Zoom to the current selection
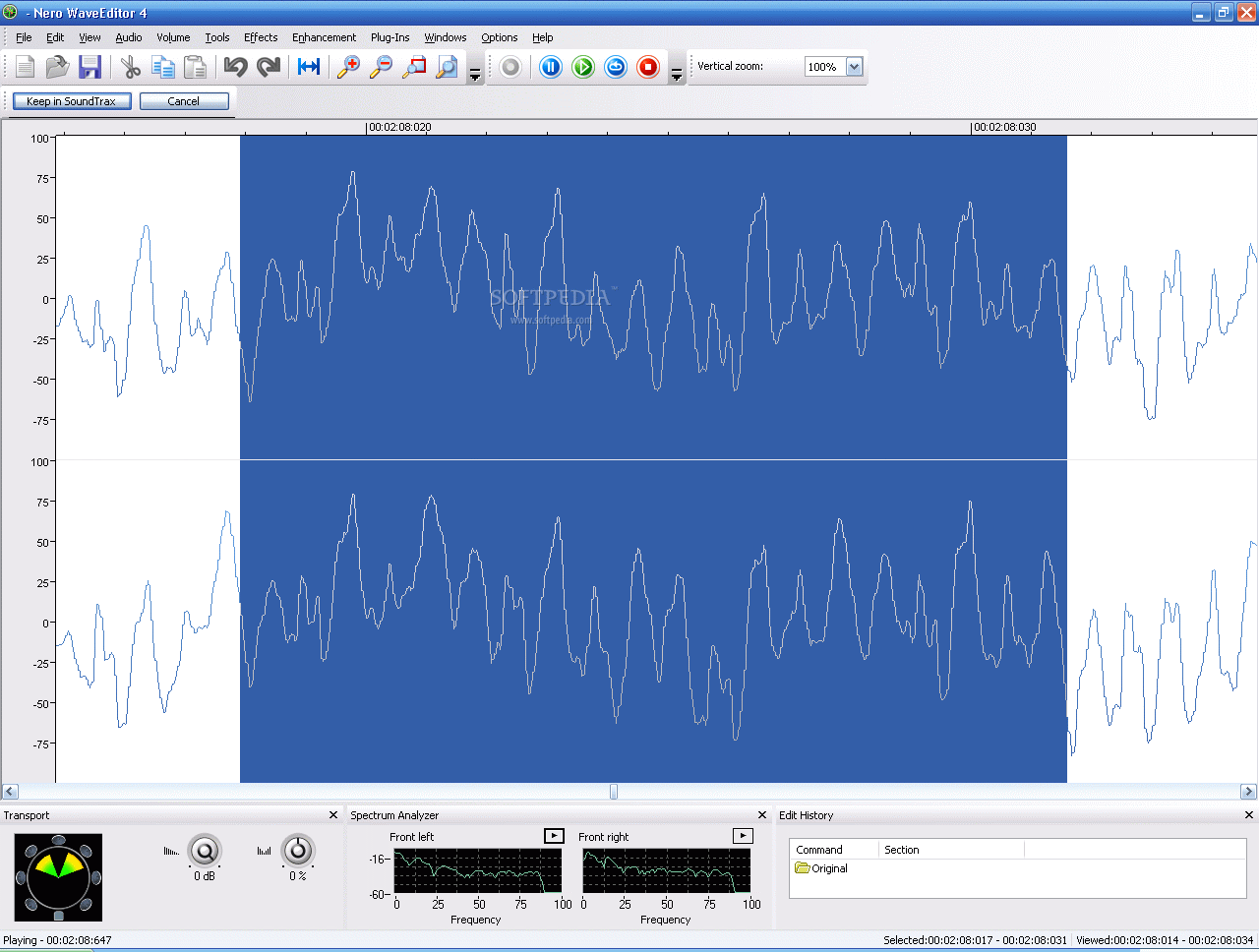Image resolution: width=1259 pixels, height=952 pixels. (414, 67)
